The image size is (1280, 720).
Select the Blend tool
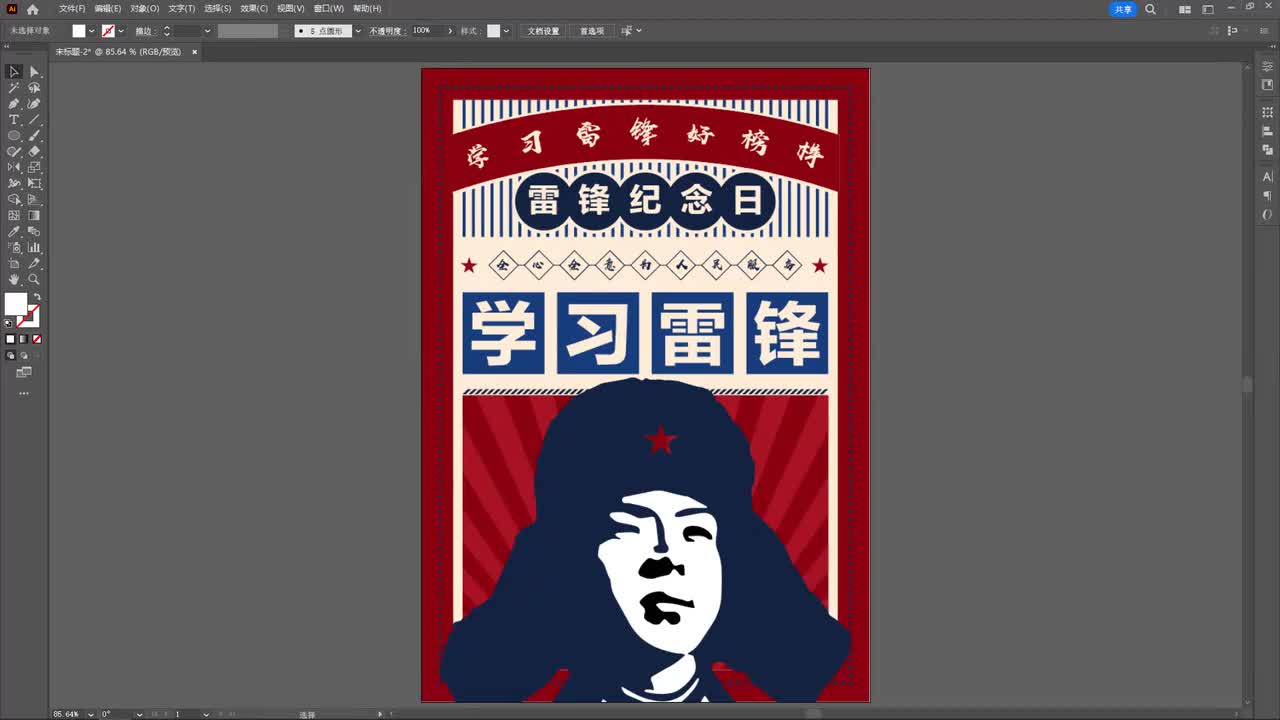34,232
